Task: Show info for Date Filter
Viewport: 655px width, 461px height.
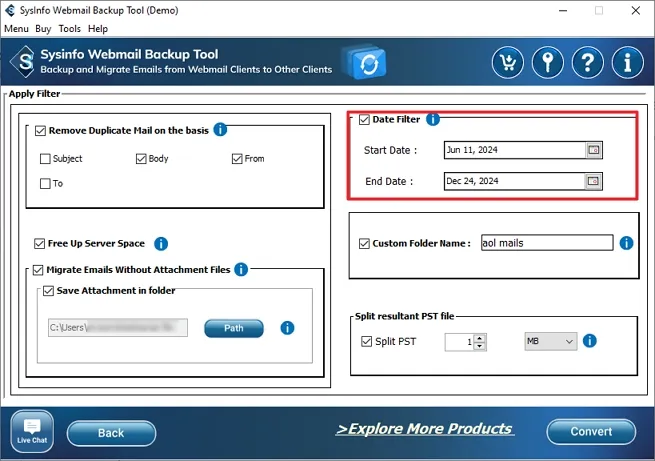Action: tap(433, 119)
